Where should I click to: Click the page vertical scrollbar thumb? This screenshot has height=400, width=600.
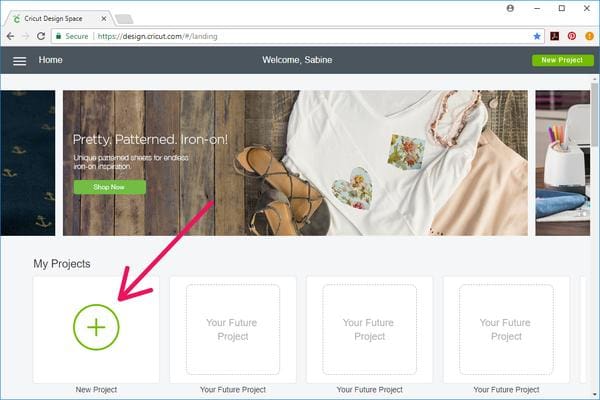point(595,115)
